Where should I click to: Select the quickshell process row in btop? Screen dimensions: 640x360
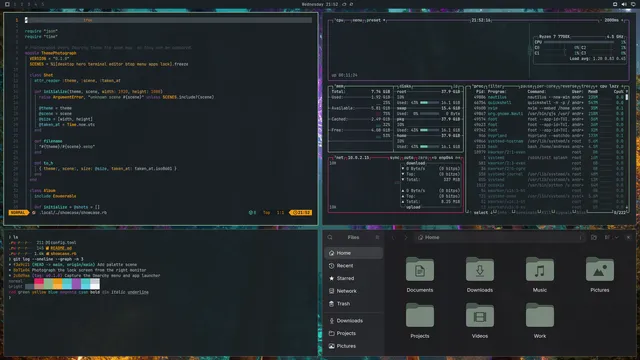[x=548, y=103]
